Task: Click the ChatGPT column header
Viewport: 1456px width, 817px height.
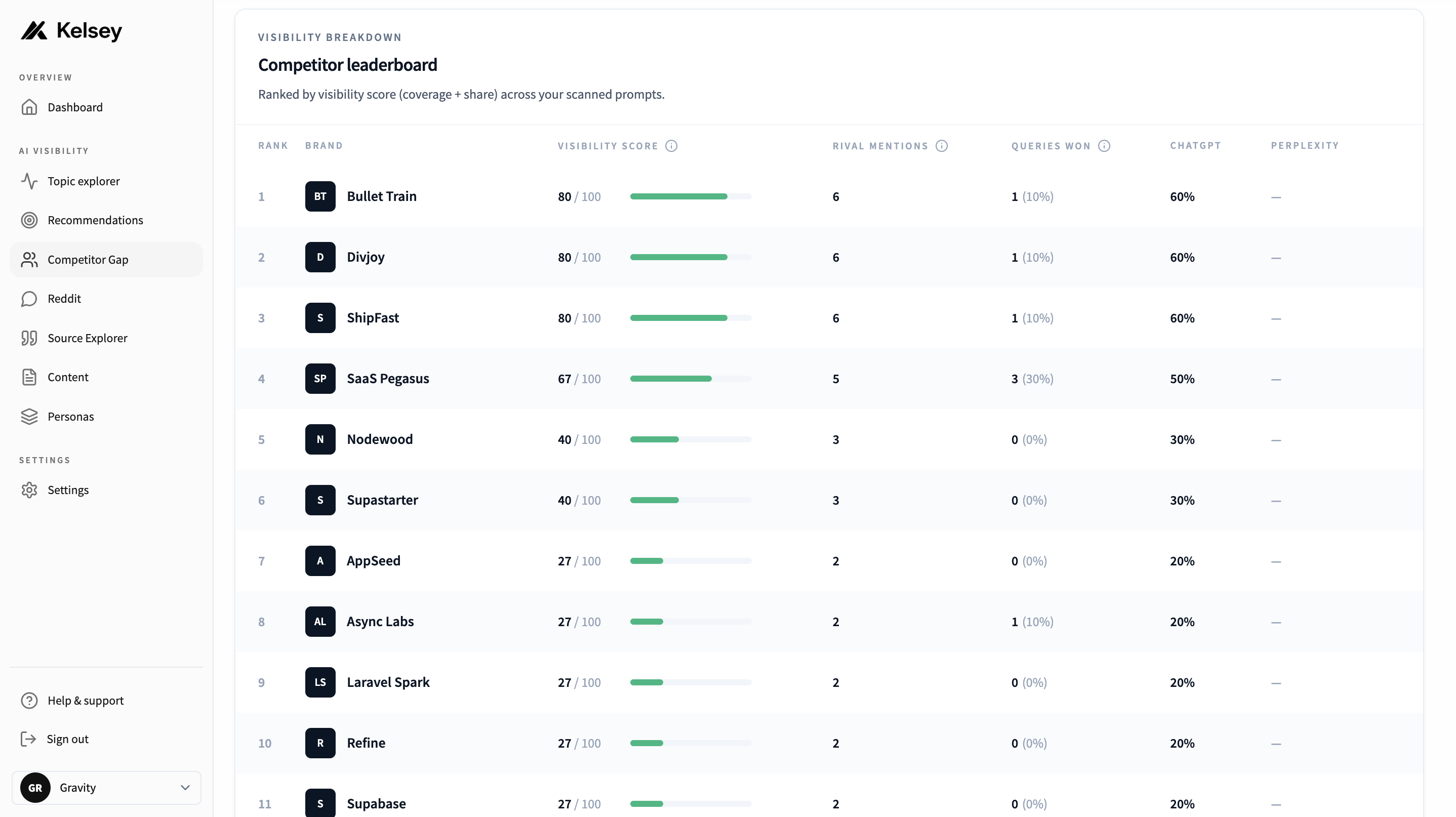Action: 1195,146
